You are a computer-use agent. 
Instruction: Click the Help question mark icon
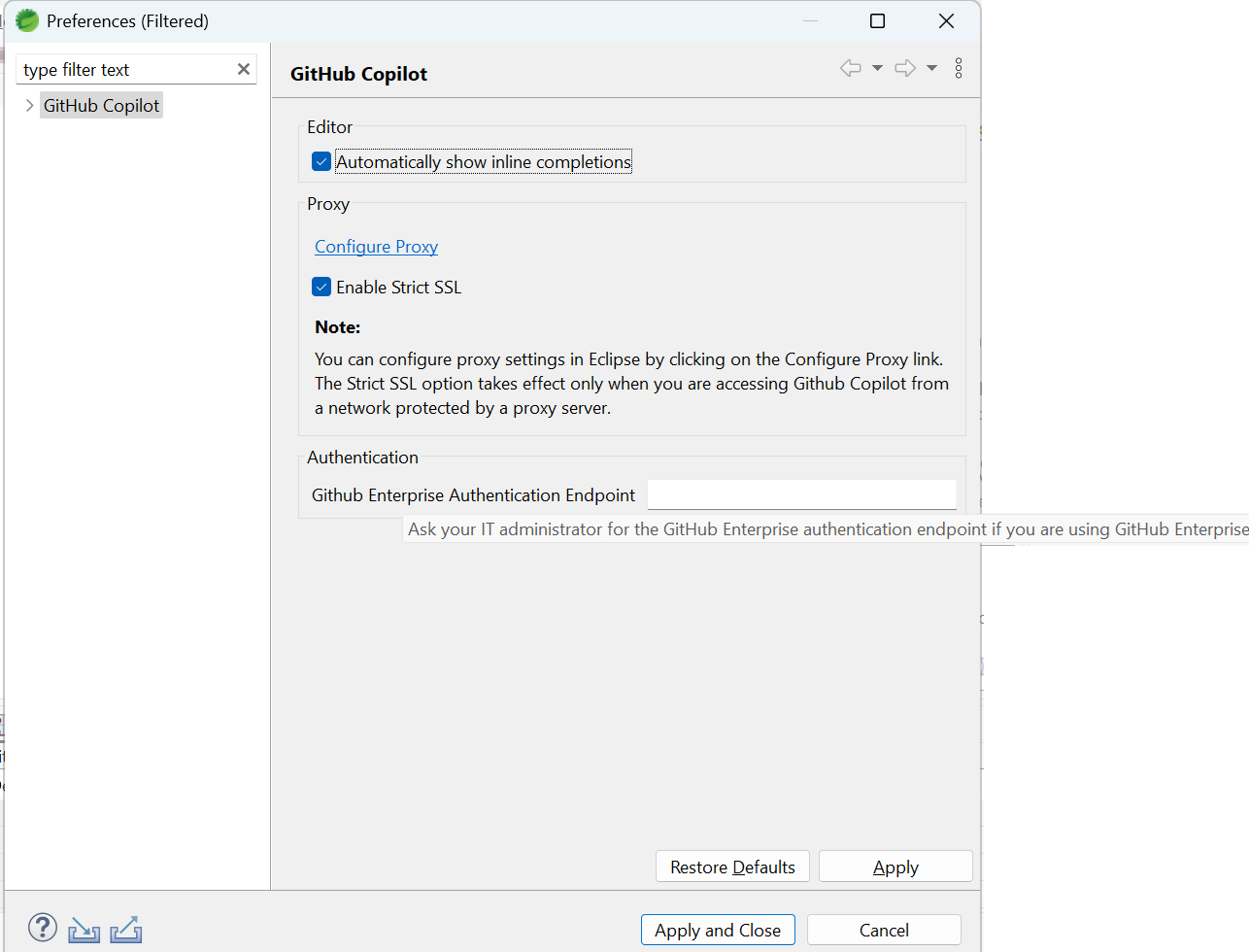43,929
